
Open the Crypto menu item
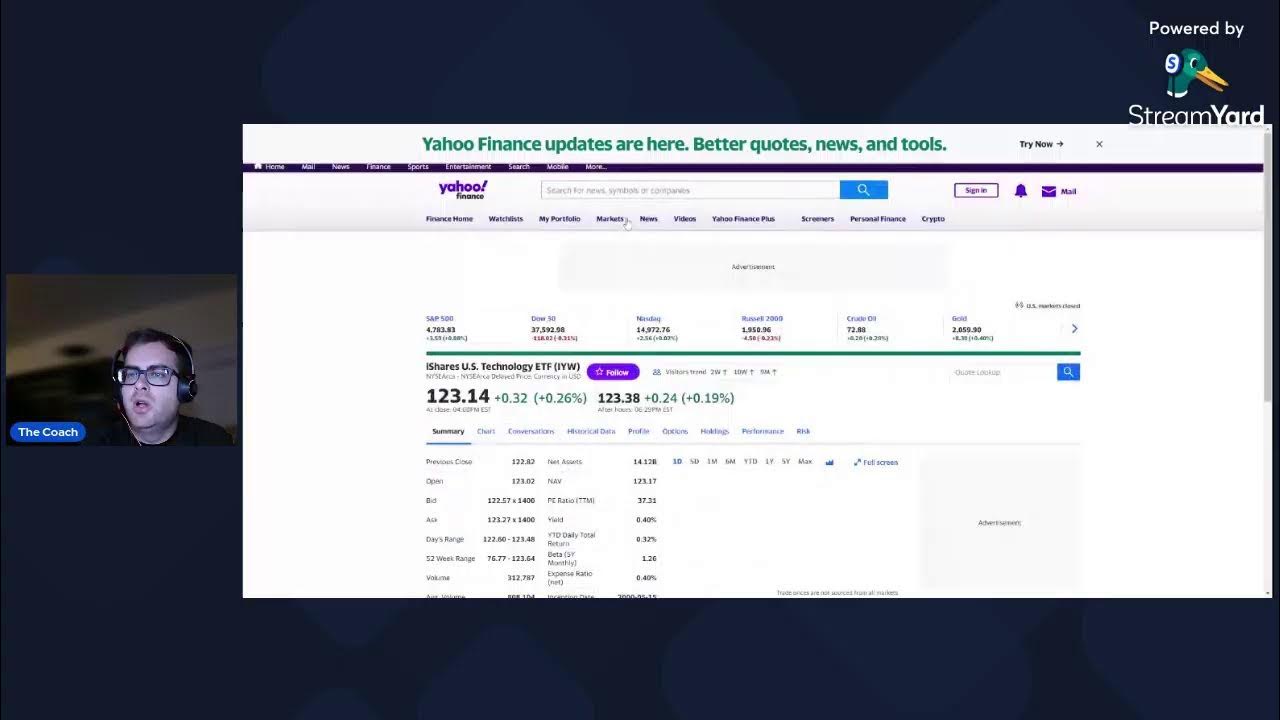pyautogui.click(x=932, y=219)
